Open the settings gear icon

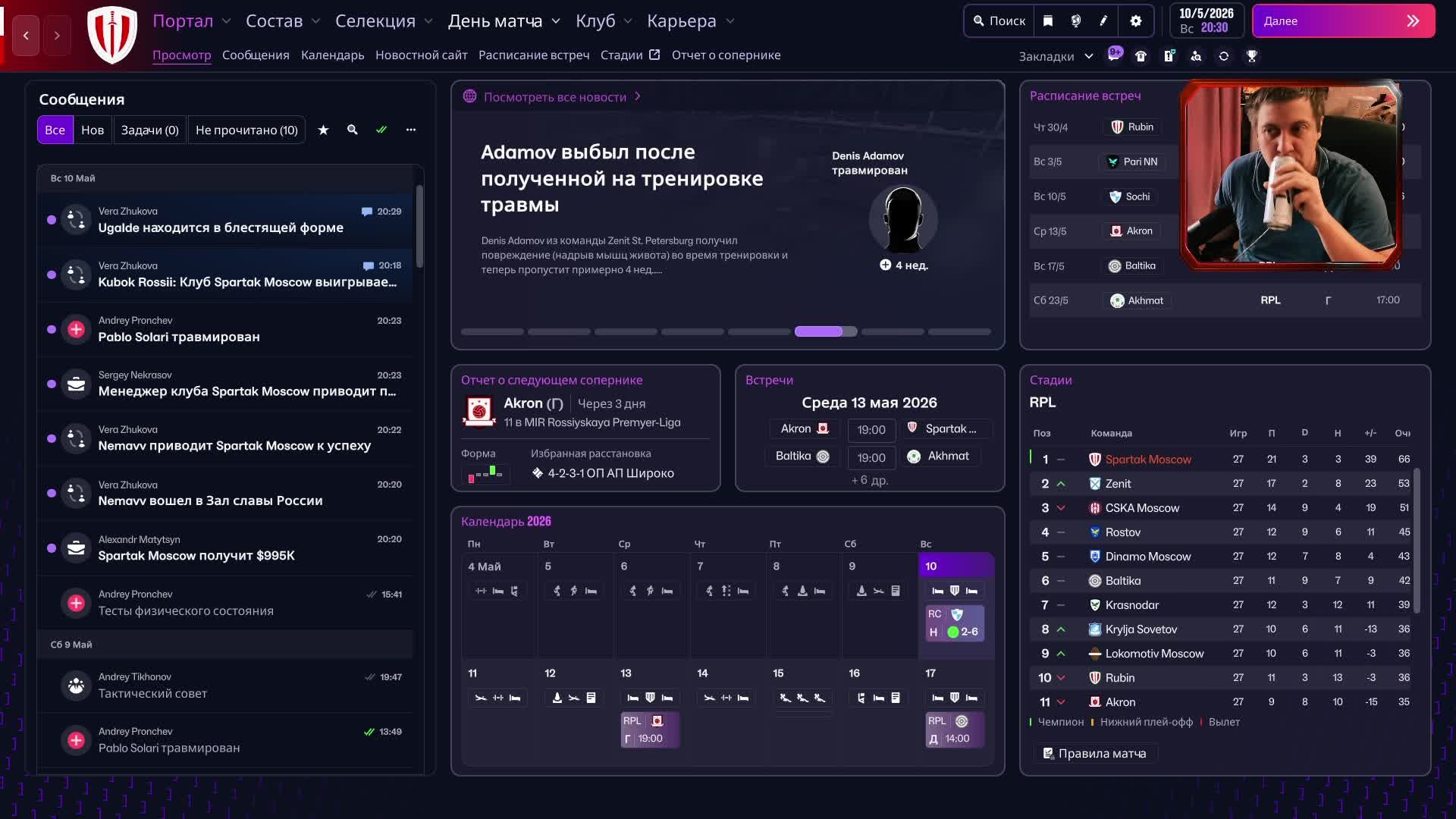click(x=1135, y=21)
